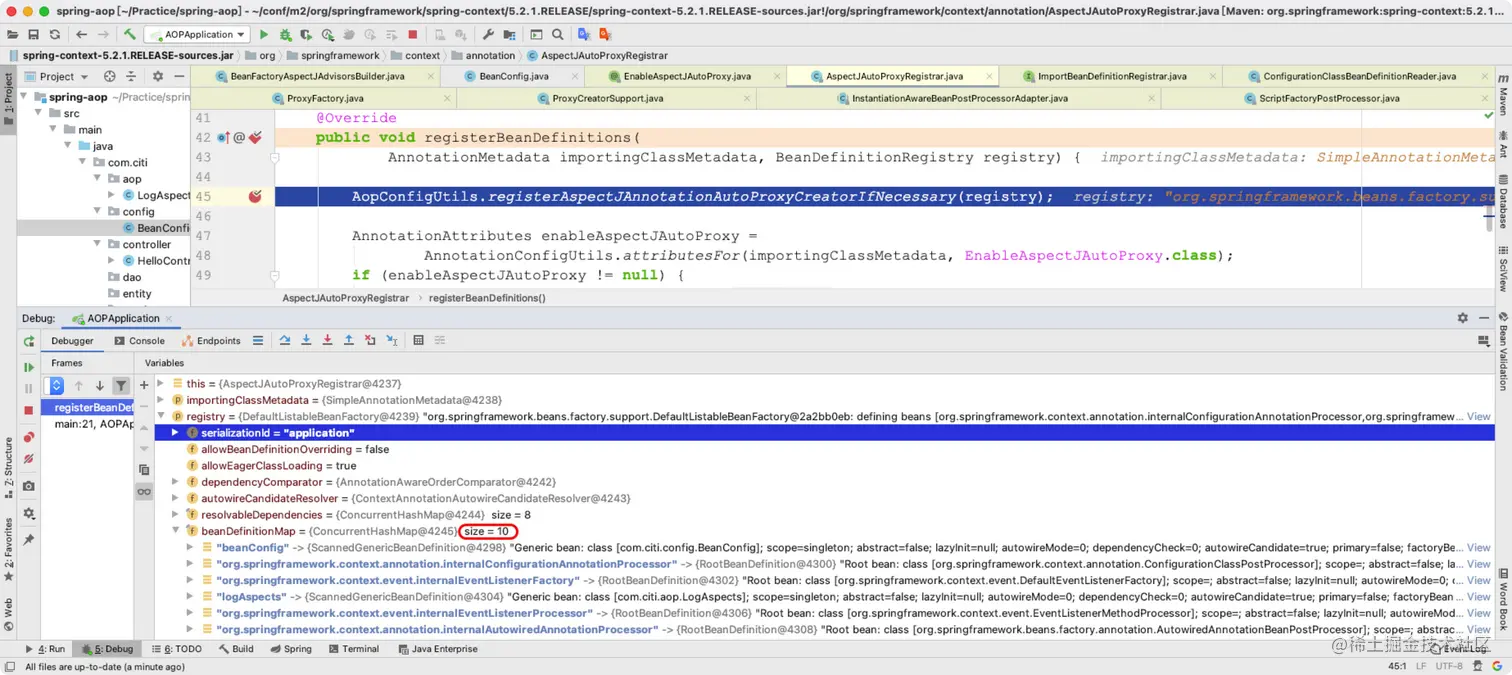Click the blue Translate icon
Viewport: 1512px width, 675px height.
click(584, 34)
